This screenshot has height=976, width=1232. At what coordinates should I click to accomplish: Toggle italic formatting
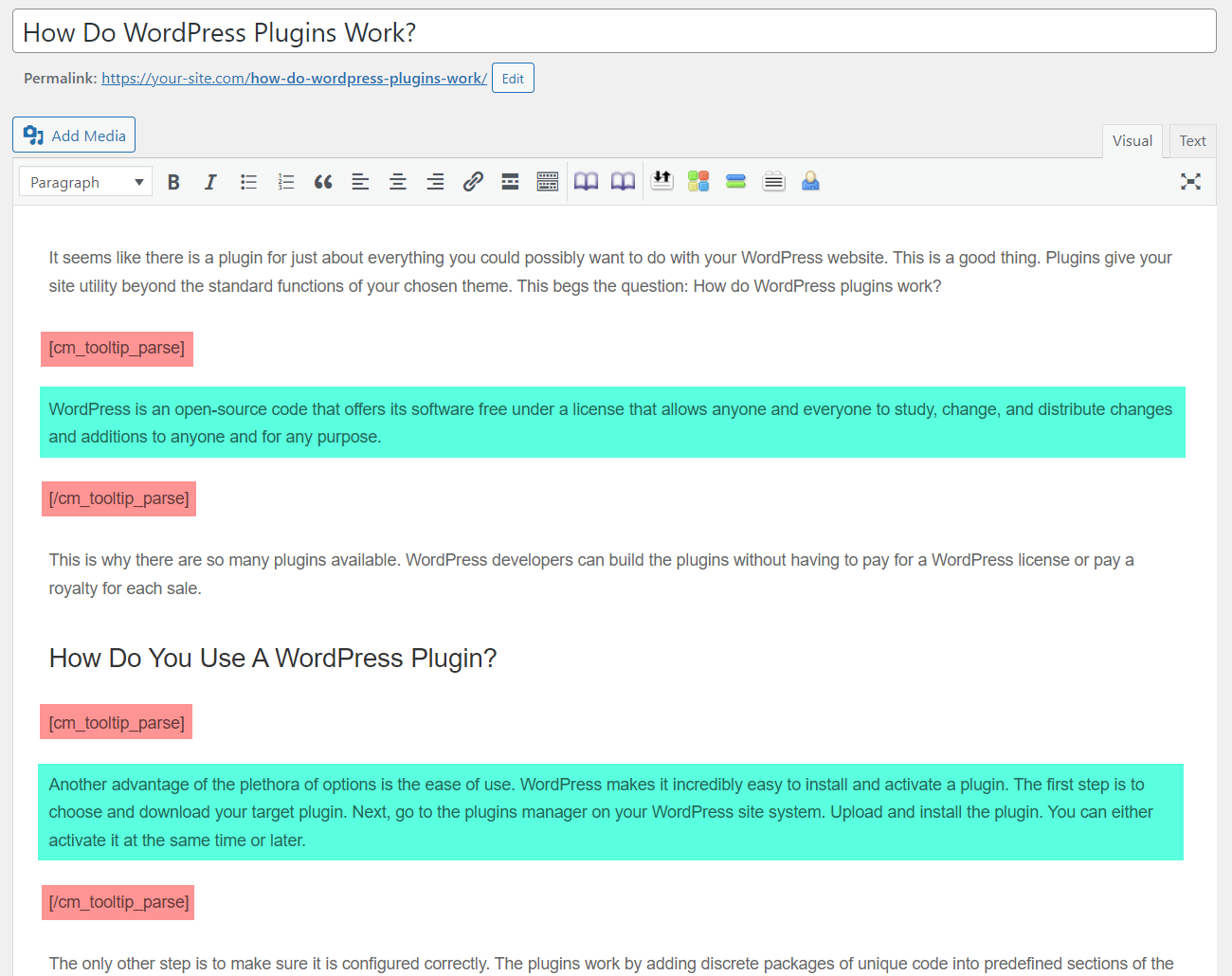click(210, 182)
